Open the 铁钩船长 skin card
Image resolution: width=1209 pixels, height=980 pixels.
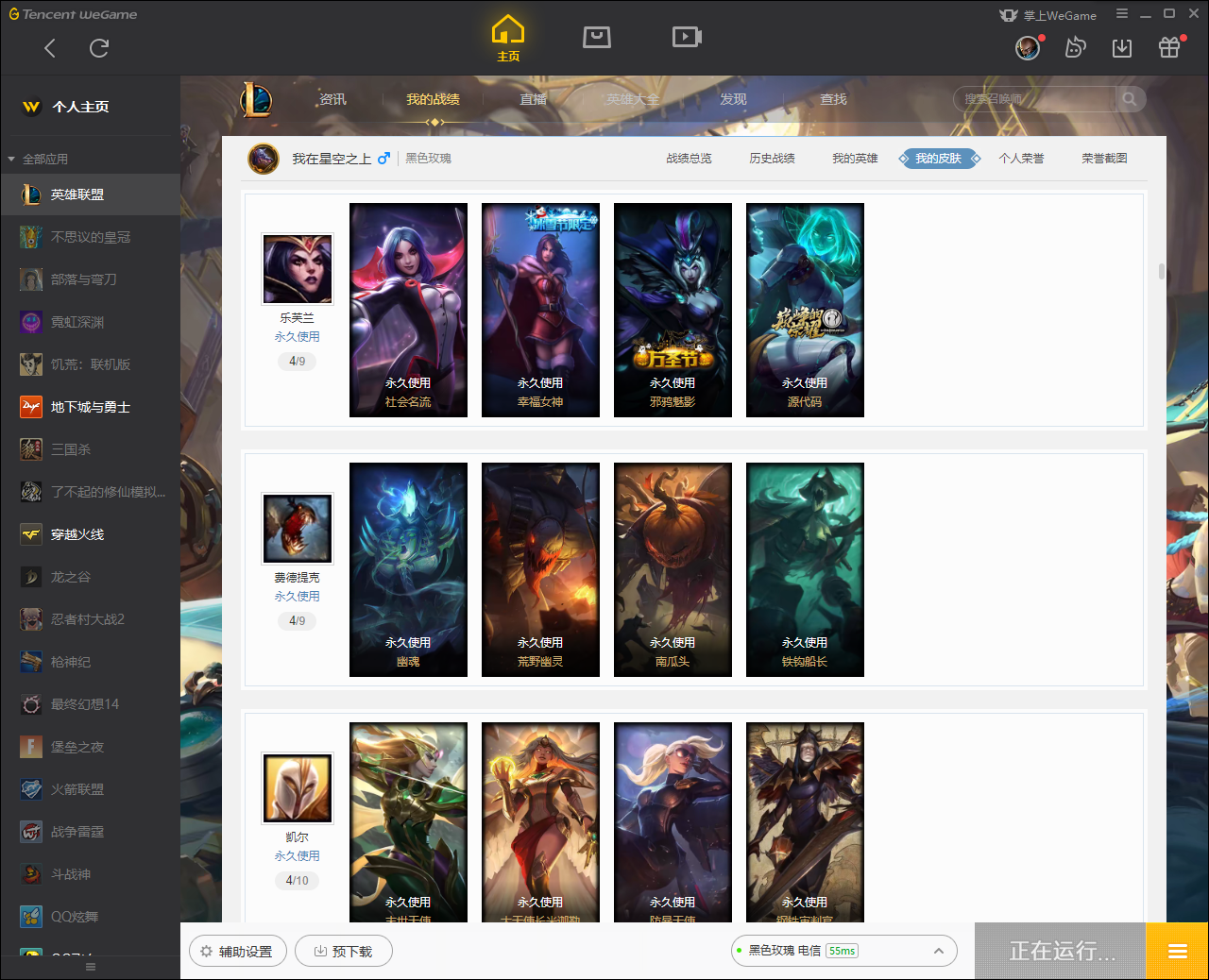805,569
